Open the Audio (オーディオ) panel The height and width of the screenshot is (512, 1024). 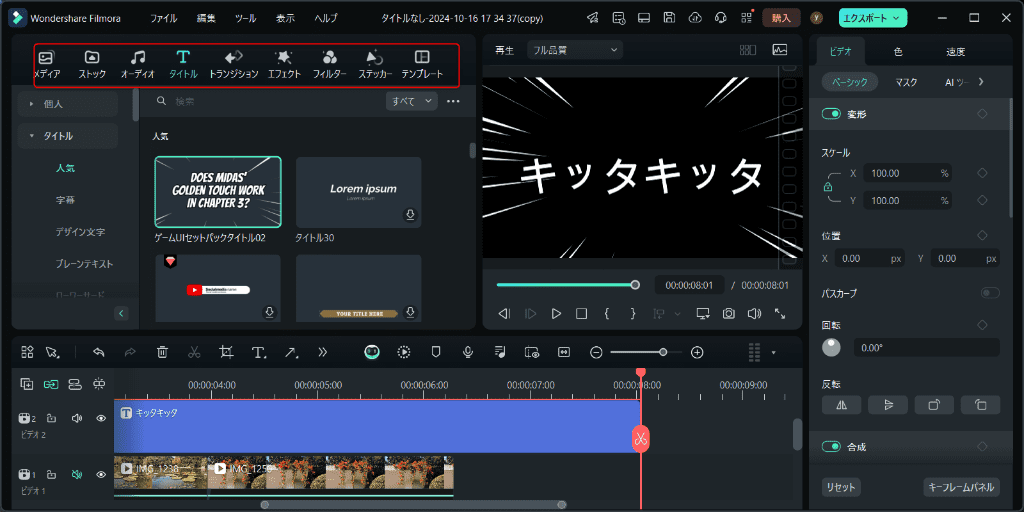point(138,65)
